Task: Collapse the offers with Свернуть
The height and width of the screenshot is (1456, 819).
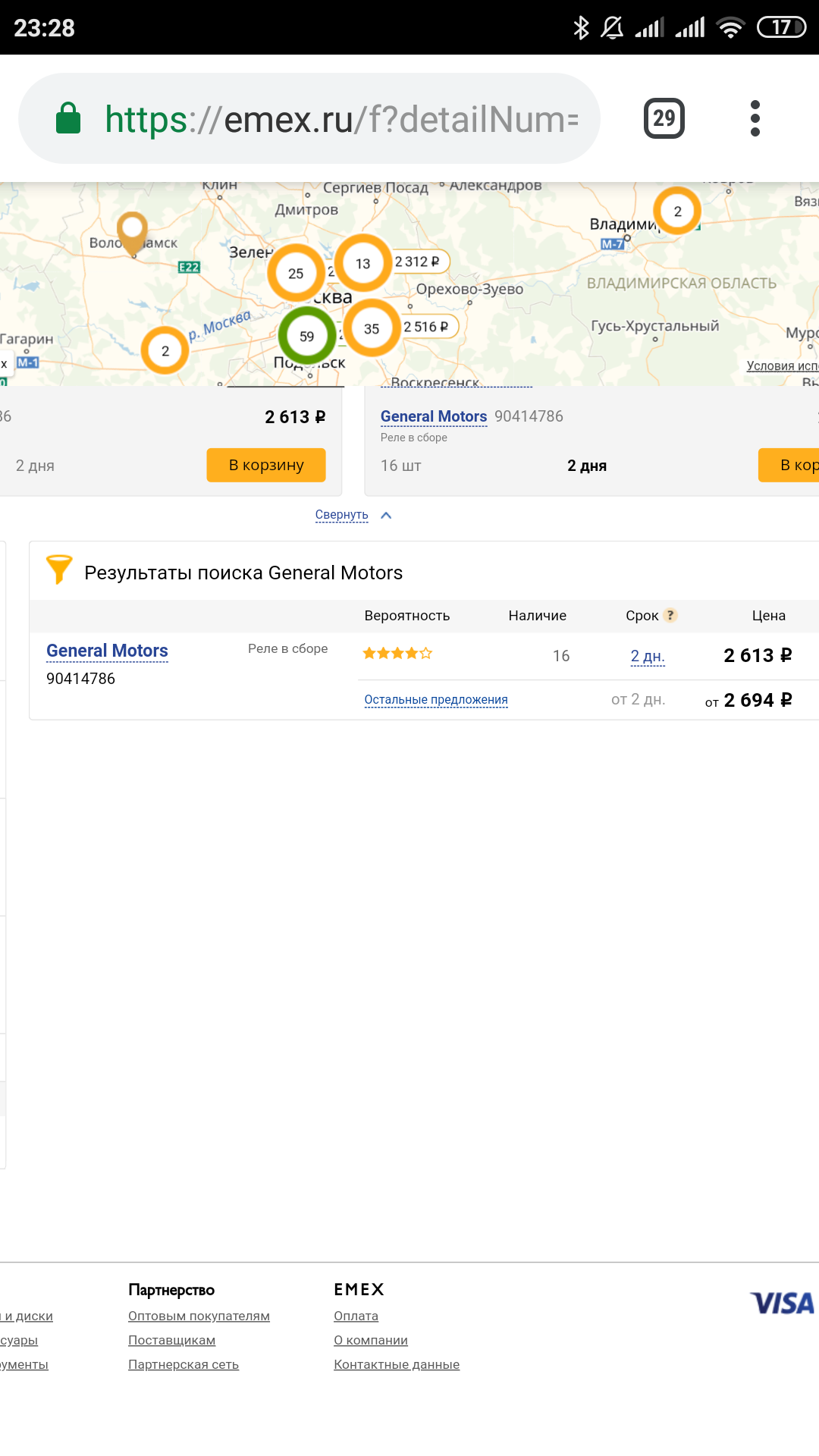Action: (x=342, y=515)
